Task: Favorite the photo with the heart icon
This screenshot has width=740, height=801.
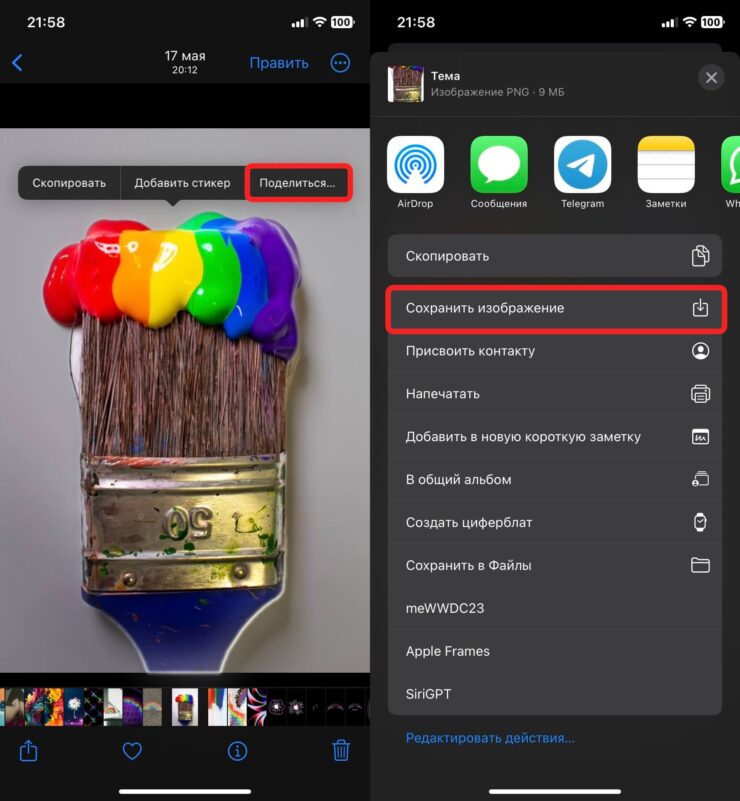Action: pyautogui.click(x=132, y=750)
